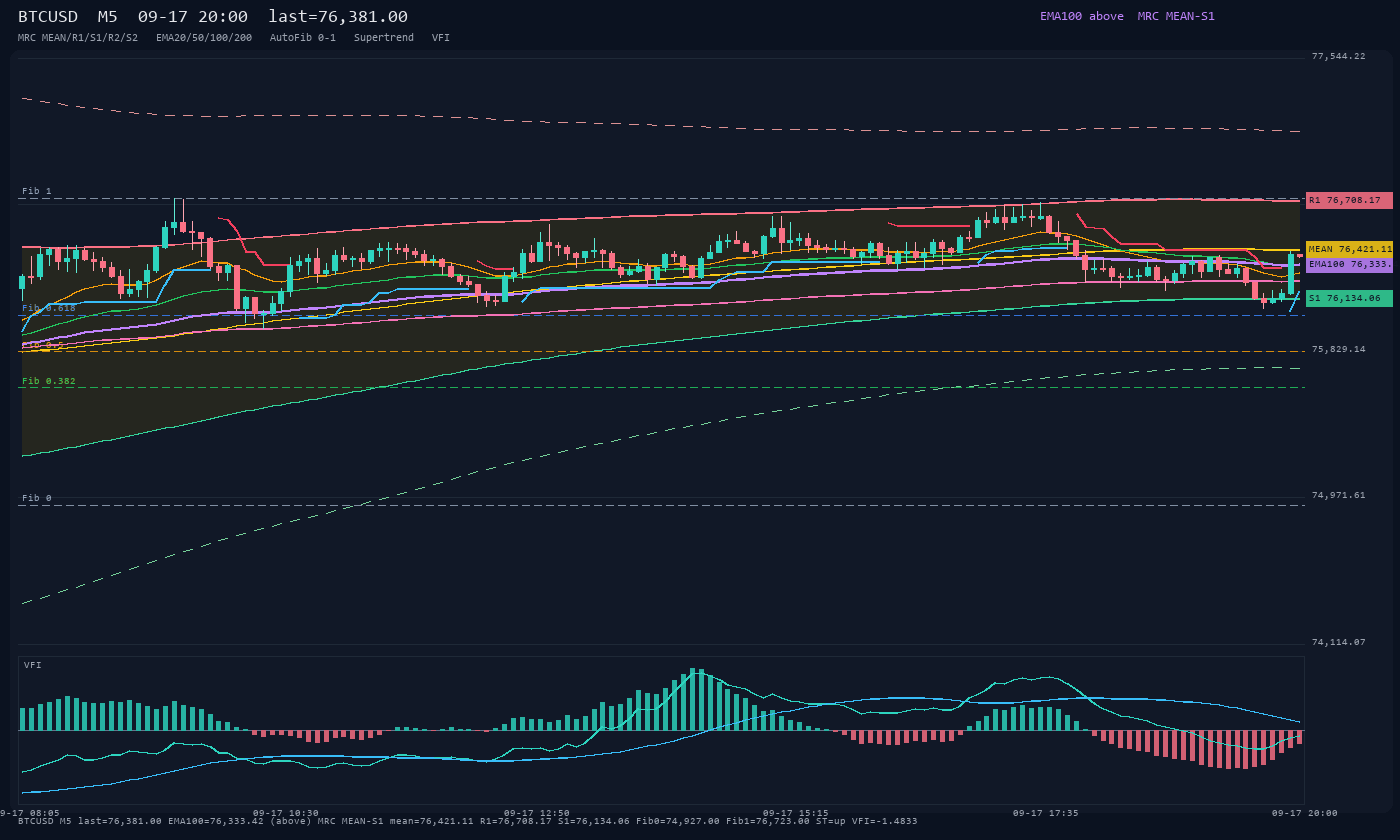
Task: Click the 09-17 10:30 time axis label
Action: pyautogui.click(x=286, y=813)
